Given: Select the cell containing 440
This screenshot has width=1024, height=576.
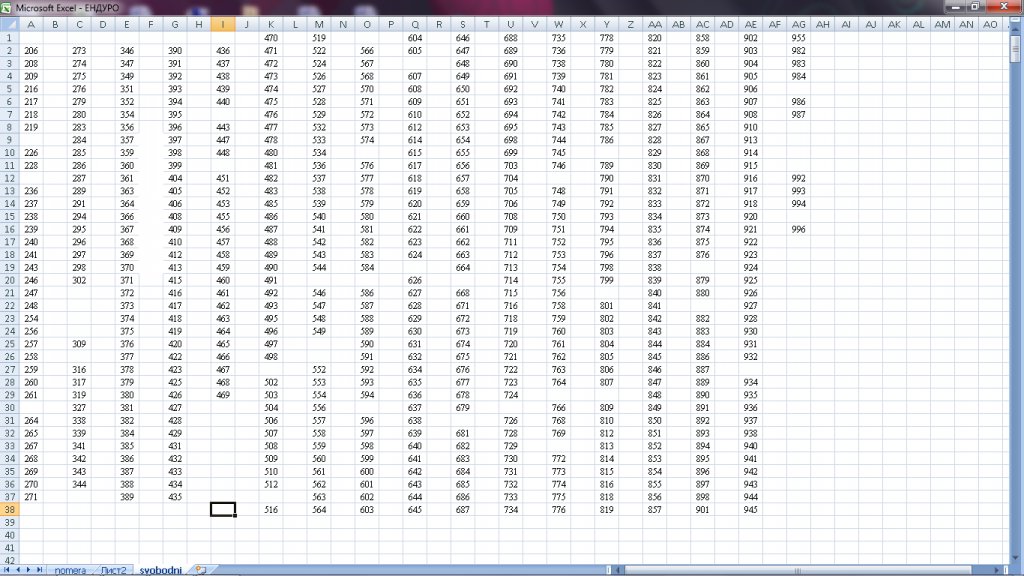Looking at the screenshot, I should [x=223, y=101].
